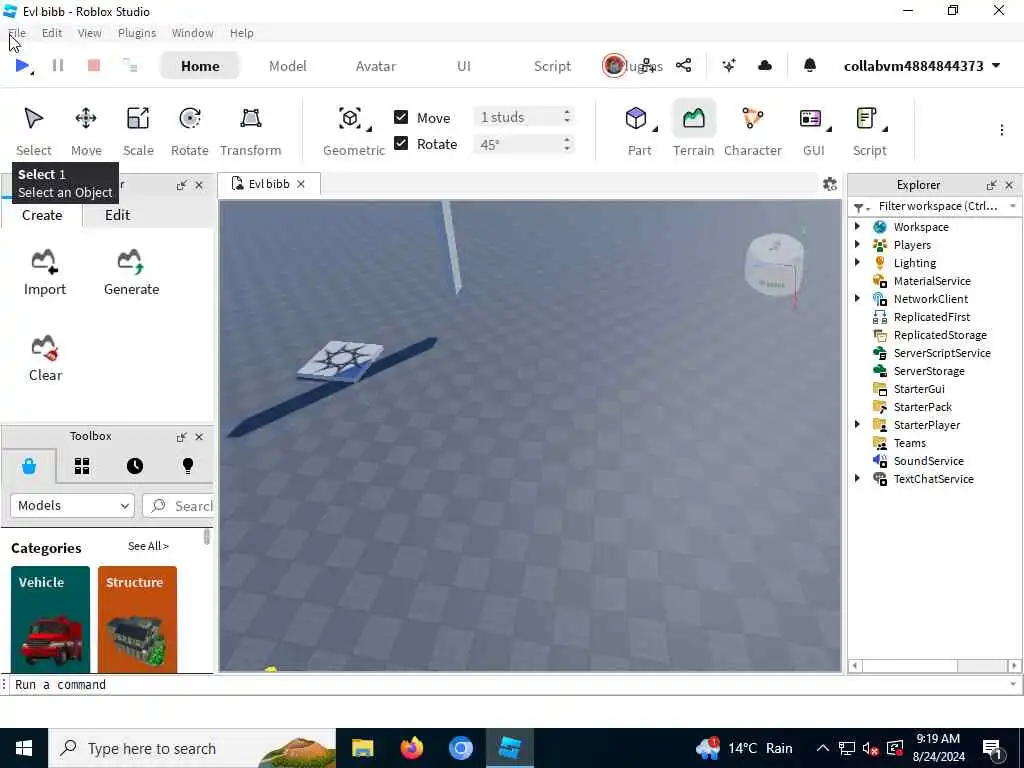Expand the StarterPlayer tree node
The width and height of the screenshot is (1024, 768).
pyautogui.click(x=857, y=424)
